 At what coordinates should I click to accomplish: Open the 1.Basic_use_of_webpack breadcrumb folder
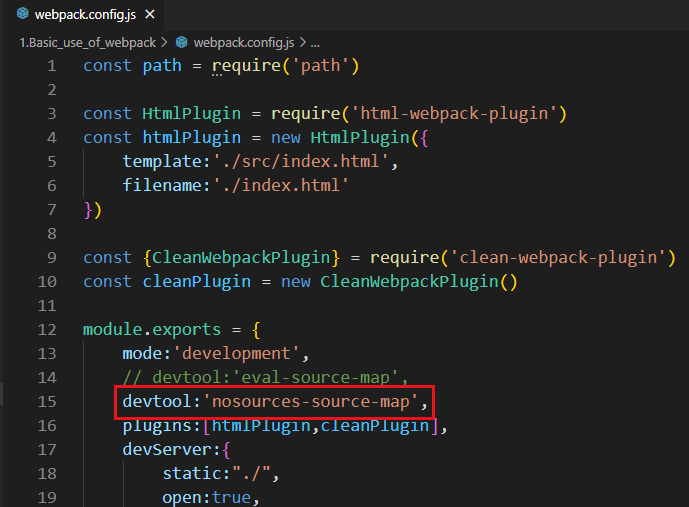87,43
